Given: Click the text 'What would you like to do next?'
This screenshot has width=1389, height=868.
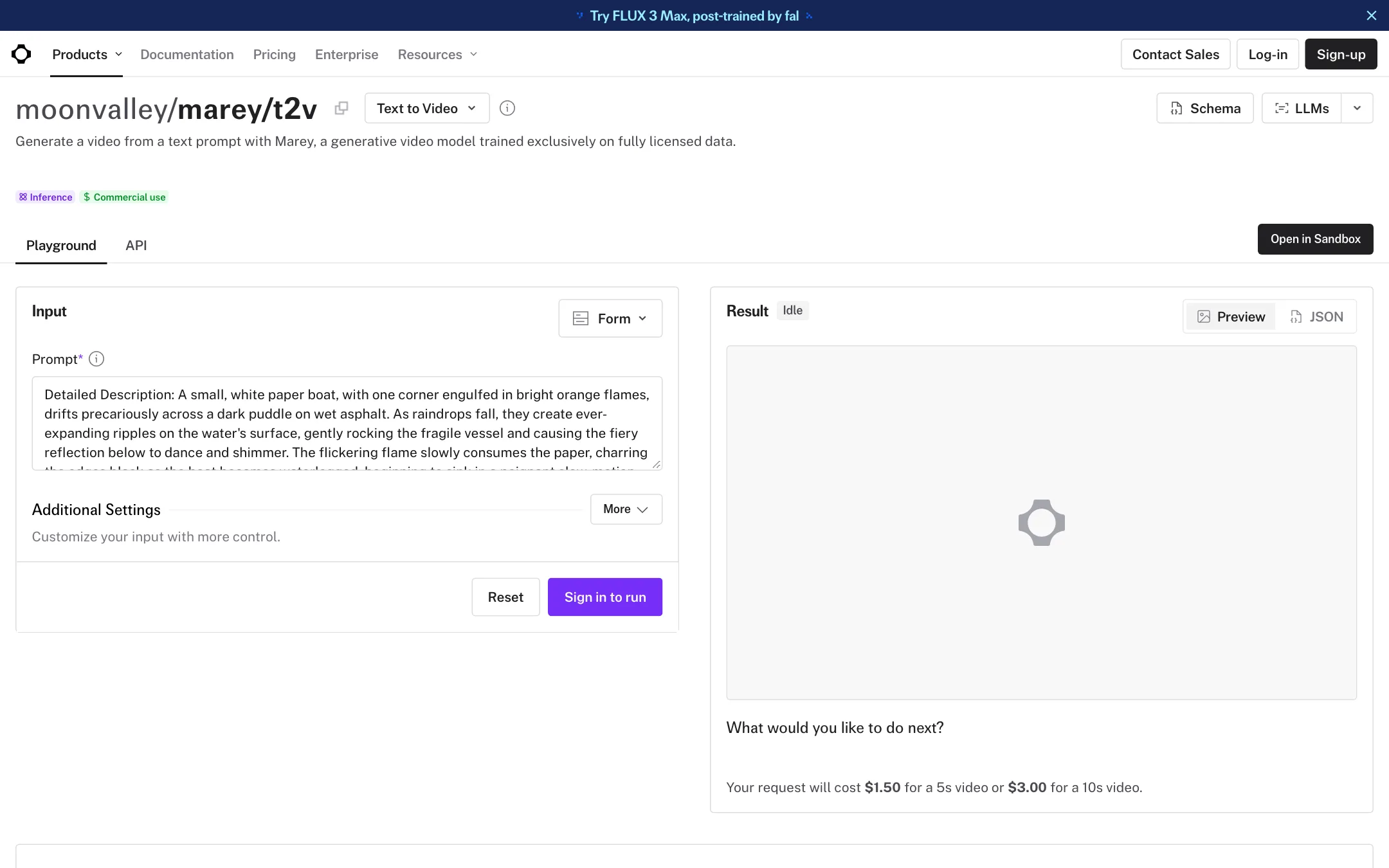Looking at the screenshot, I should tap(835, 727).
